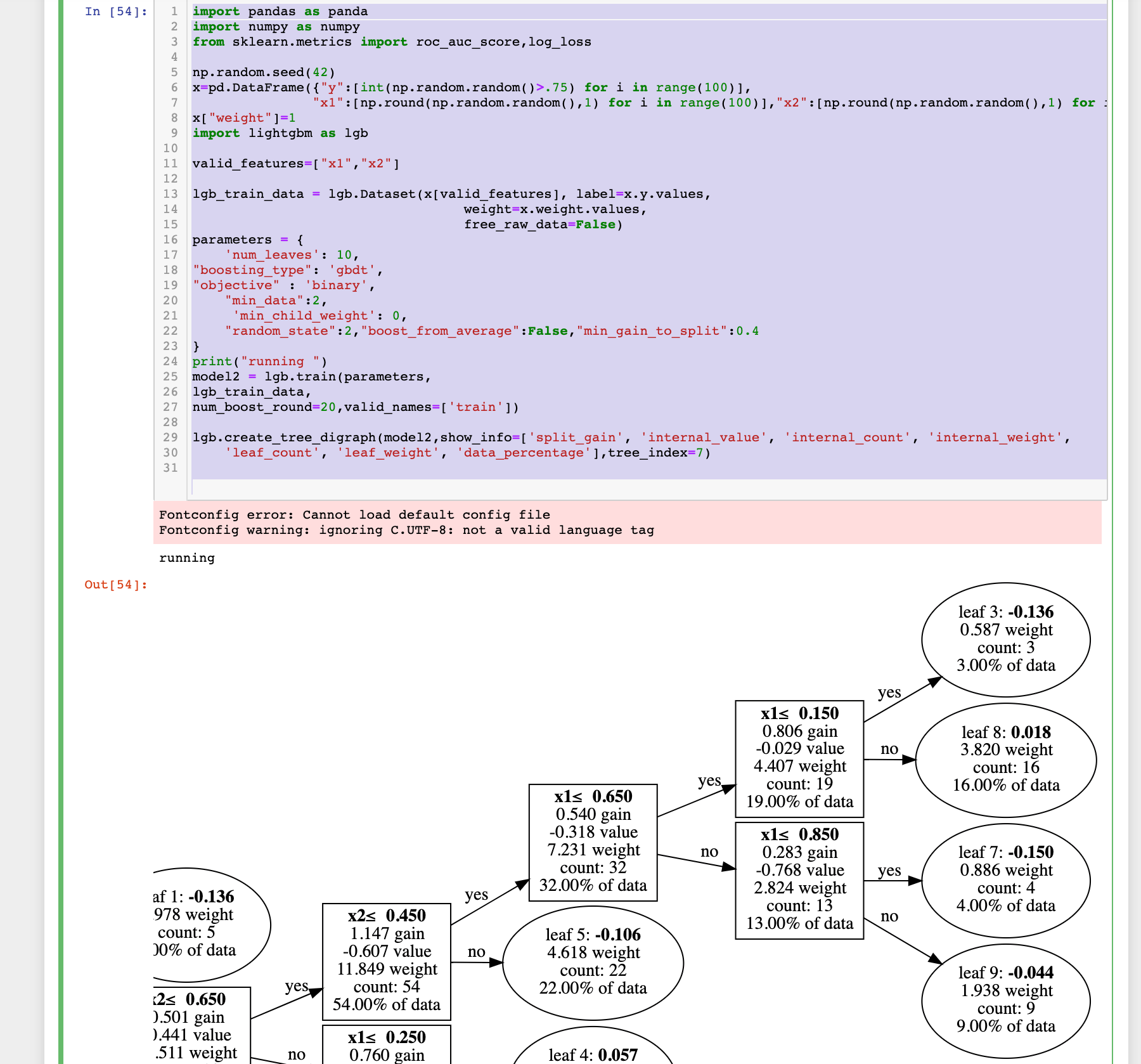Screen dimensions: 1141x1064
Task: Click leaf 3 node with value -0.136
Action: pyautogui.click(x=1006, y=639)
